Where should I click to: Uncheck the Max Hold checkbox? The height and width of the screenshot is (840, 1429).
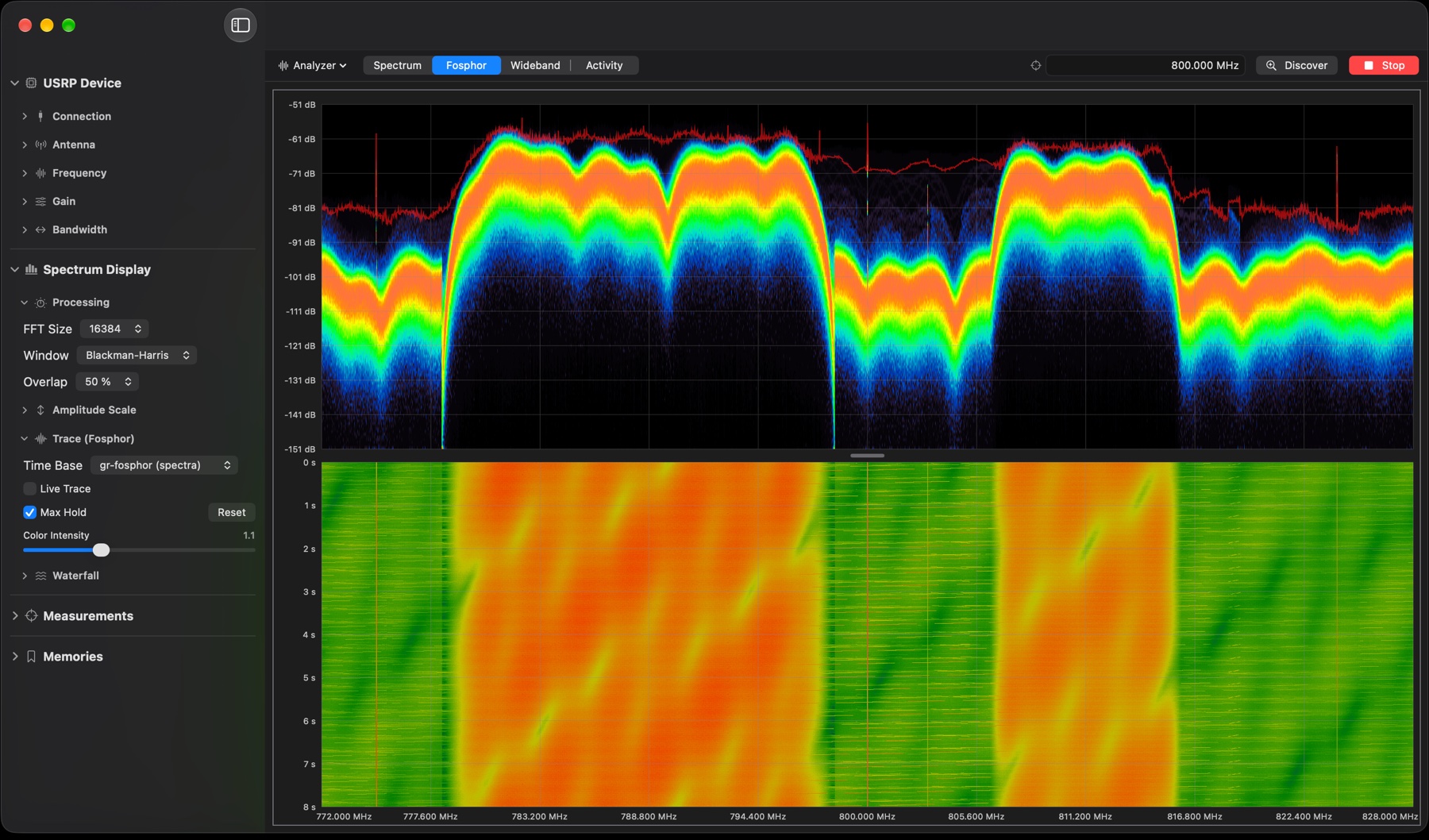30,512
